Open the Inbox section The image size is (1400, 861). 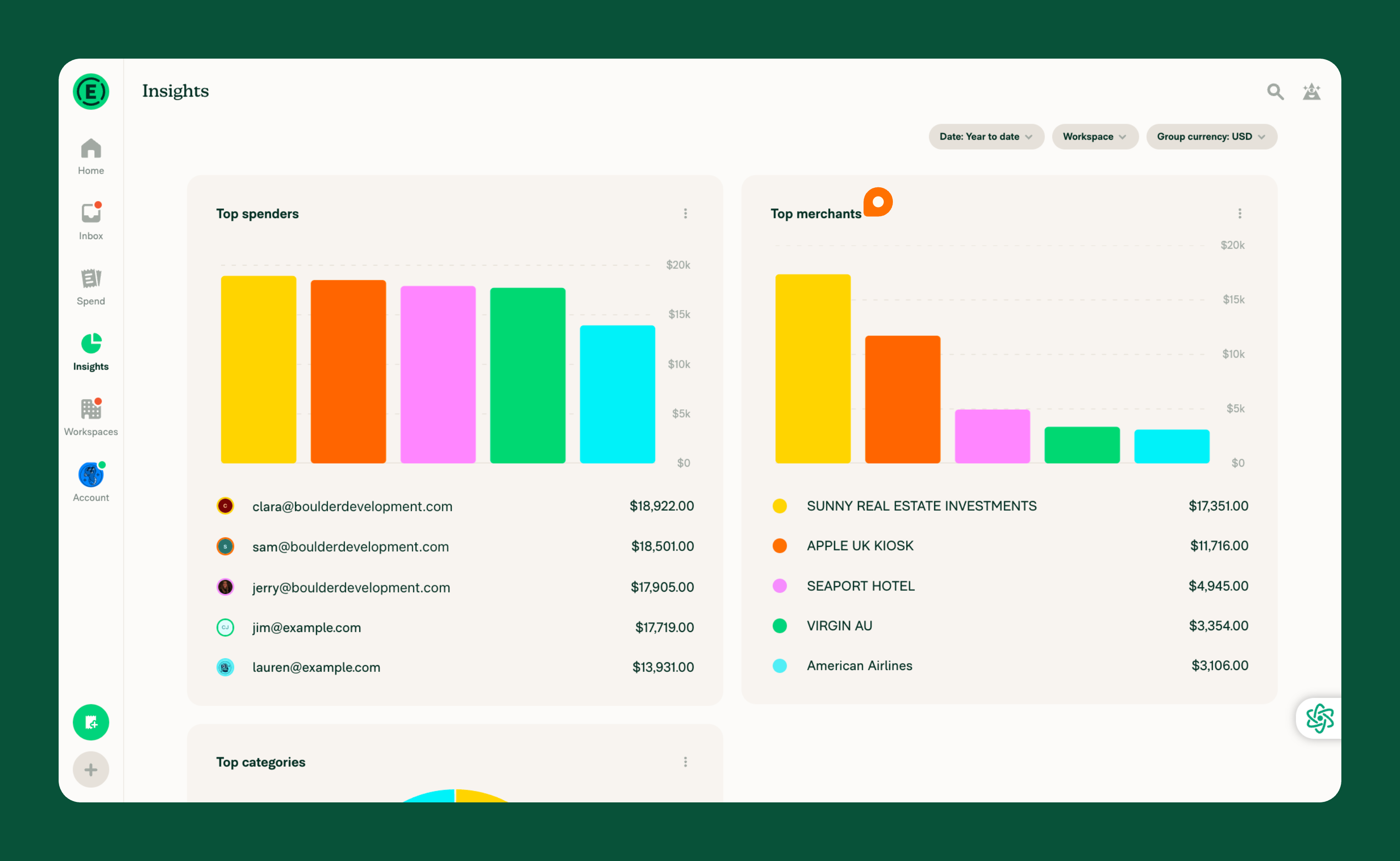(91, 221)
